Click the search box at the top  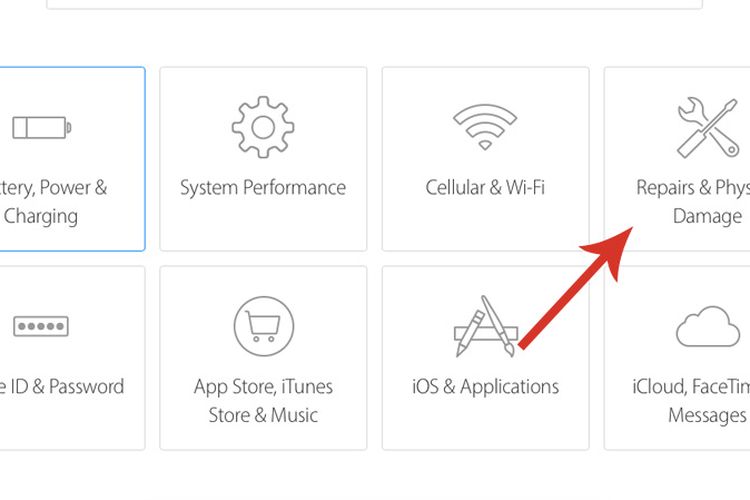tap(375, 4)
